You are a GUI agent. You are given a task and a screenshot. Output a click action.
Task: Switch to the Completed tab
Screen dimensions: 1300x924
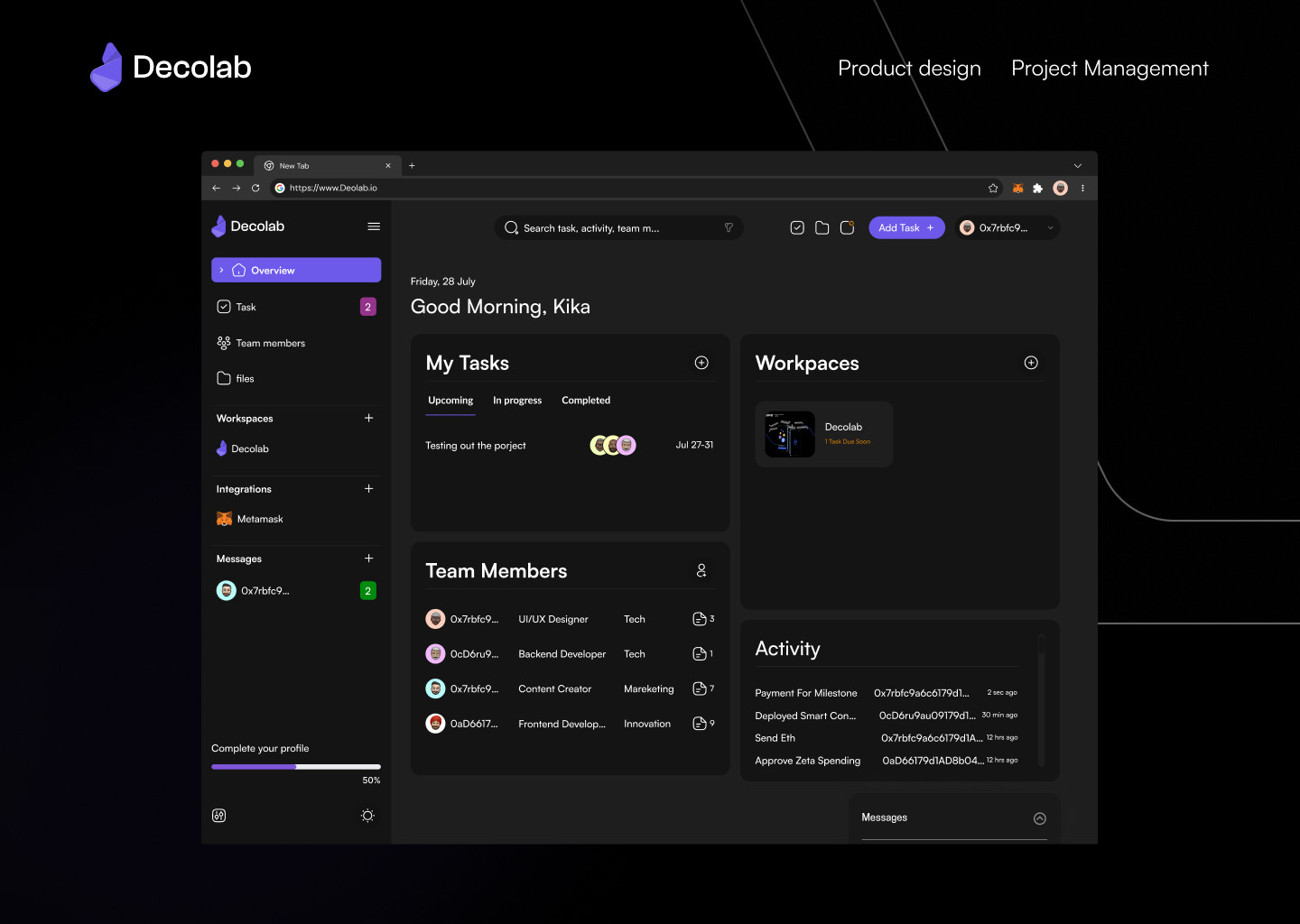click(586, 401)
